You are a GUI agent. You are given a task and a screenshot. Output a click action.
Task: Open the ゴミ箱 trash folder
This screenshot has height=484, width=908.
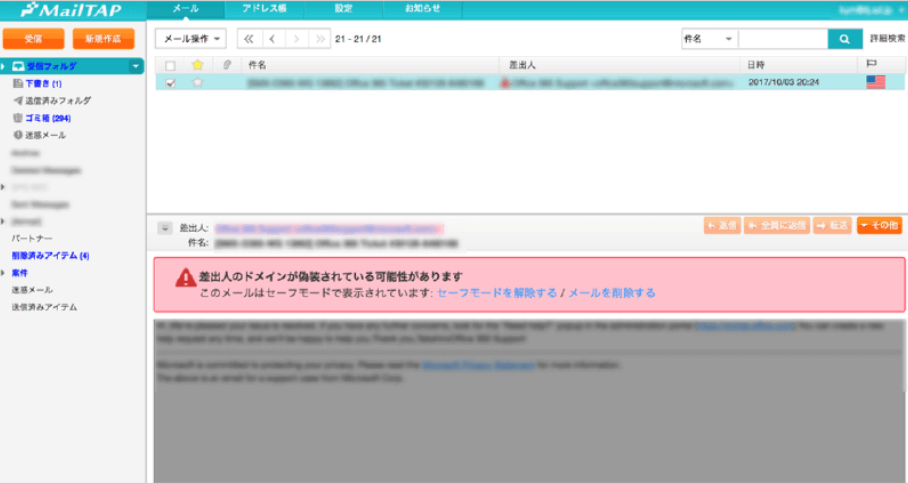[x=47, y=117]
